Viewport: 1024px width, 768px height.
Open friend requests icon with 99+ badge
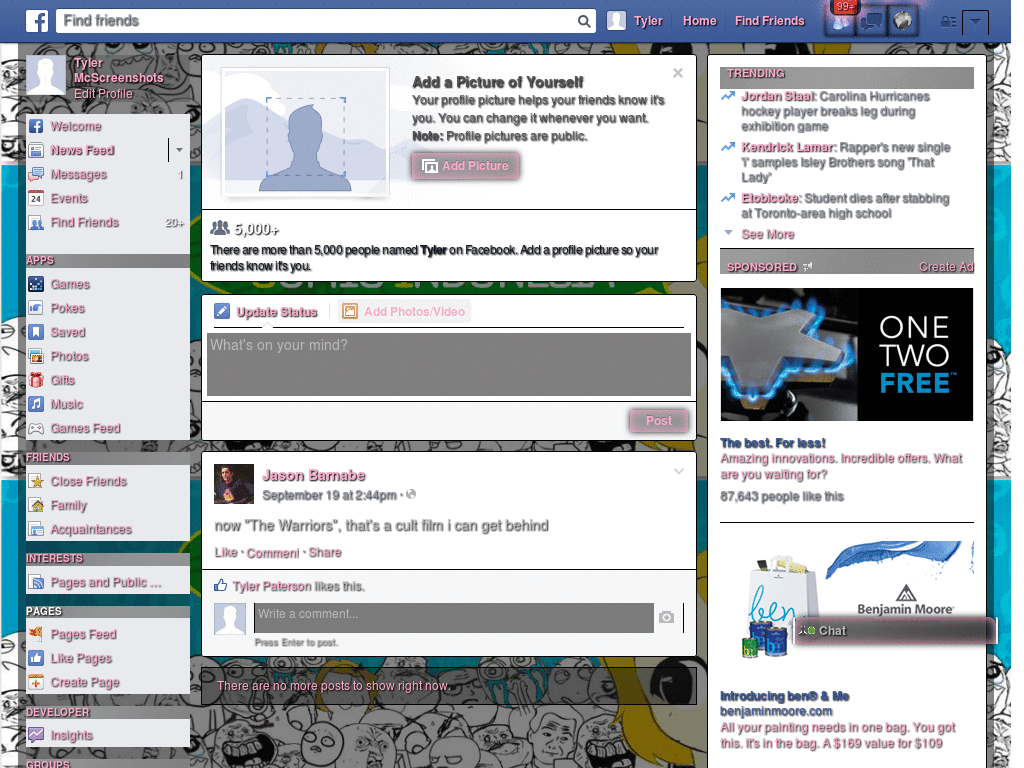point(841,21)
